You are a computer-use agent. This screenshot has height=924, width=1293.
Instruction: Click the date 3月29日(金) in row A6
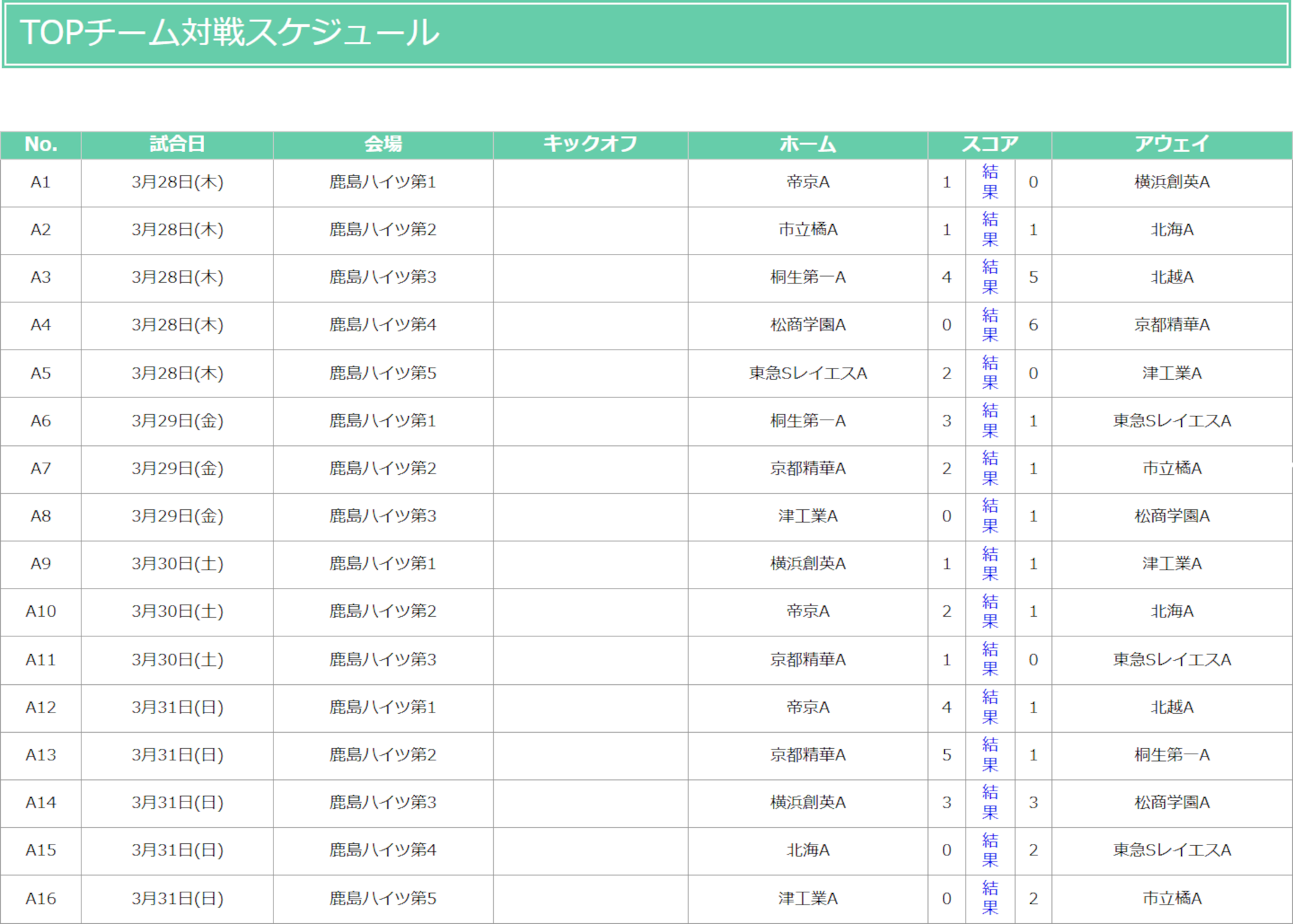176,422
